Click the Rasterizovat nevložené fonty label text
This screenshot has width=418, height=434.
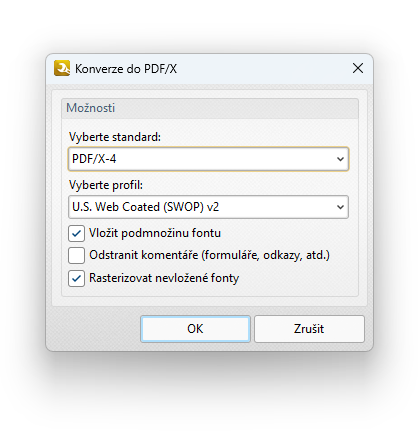point(164,278)
